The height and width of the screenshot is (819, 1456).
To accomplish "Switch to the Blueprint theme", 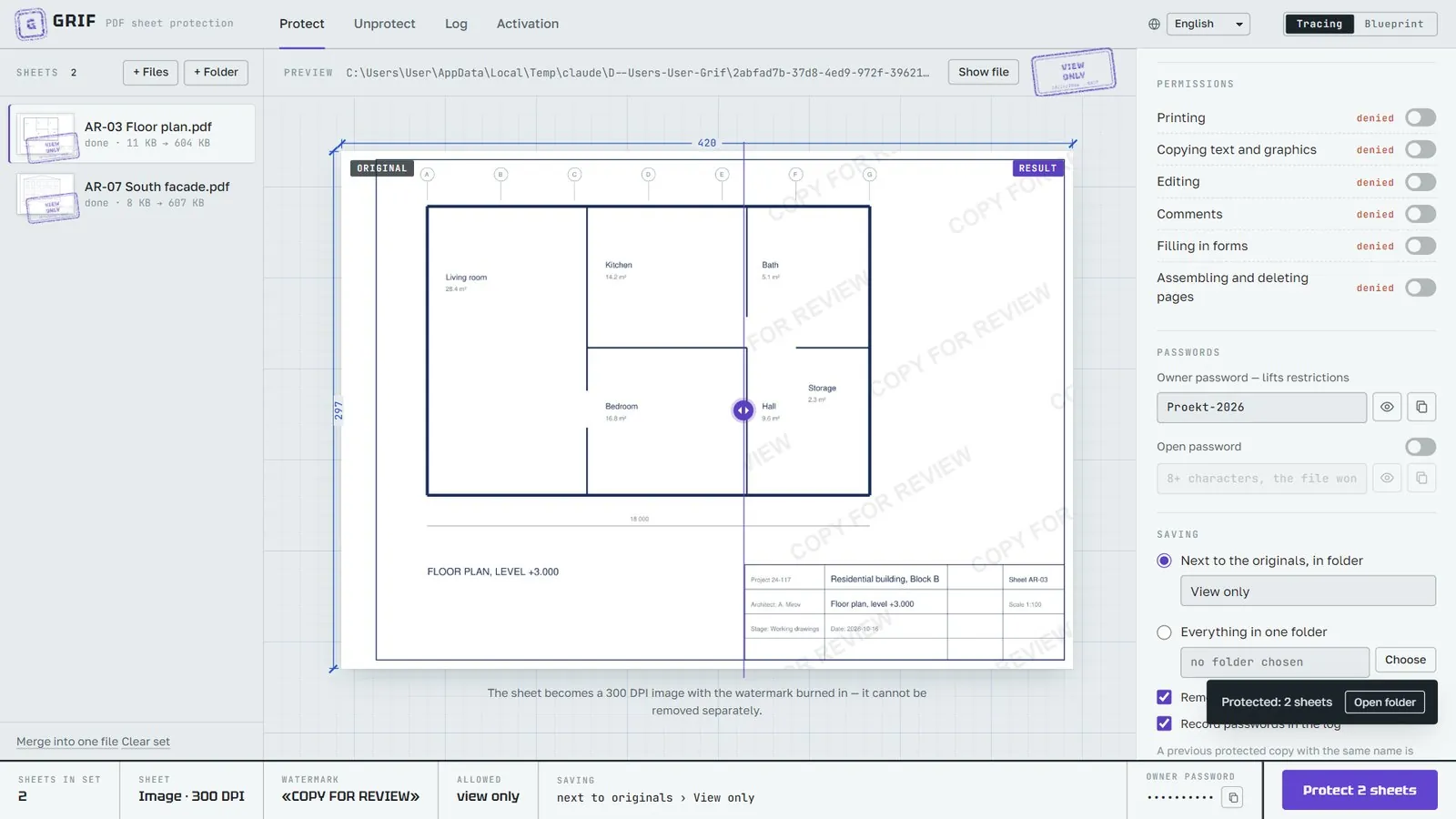I will pyautogui.click(x=1393, y=24).
